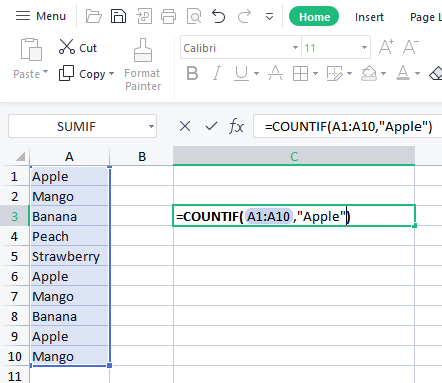Redo the last action
Screen dimensions: 442x383
(244, 16)
